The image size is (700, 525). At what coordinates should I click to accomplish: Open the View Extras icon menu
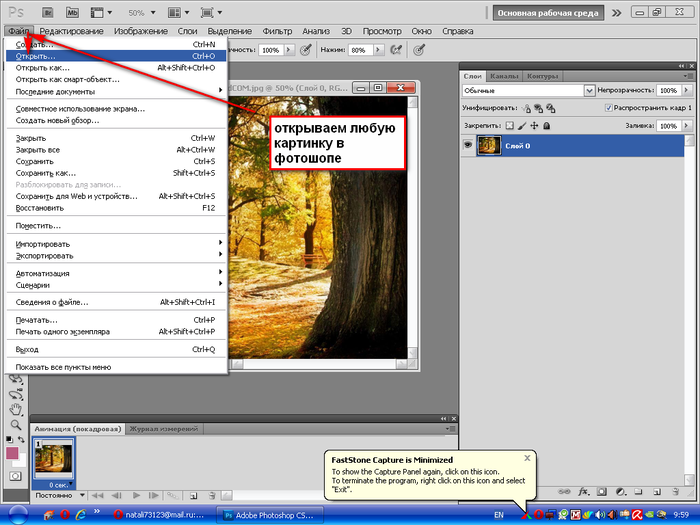tap(101, 12)
